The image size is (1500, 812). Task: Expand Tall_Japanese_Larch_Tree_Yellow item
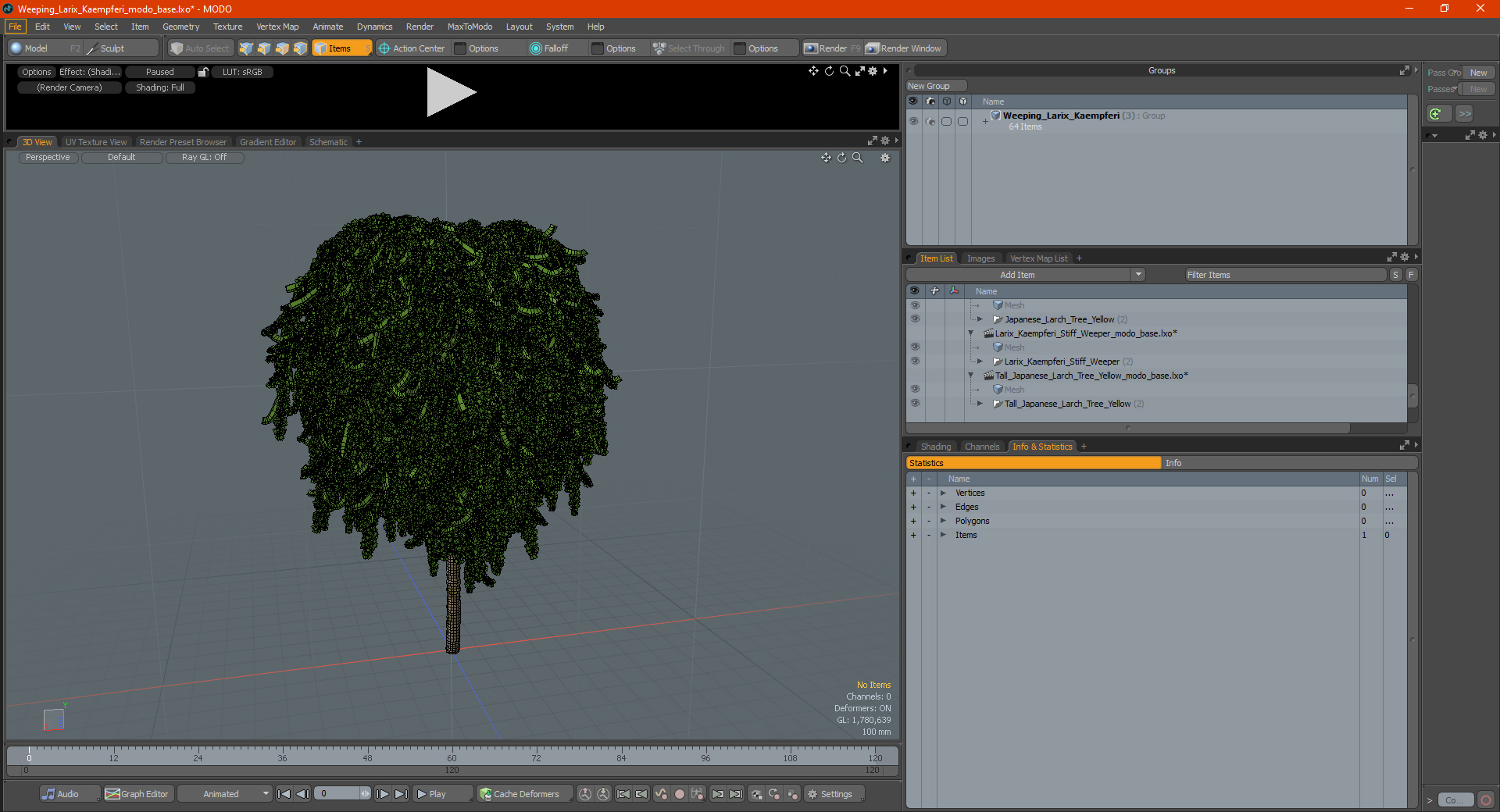[x=980, y=404]
